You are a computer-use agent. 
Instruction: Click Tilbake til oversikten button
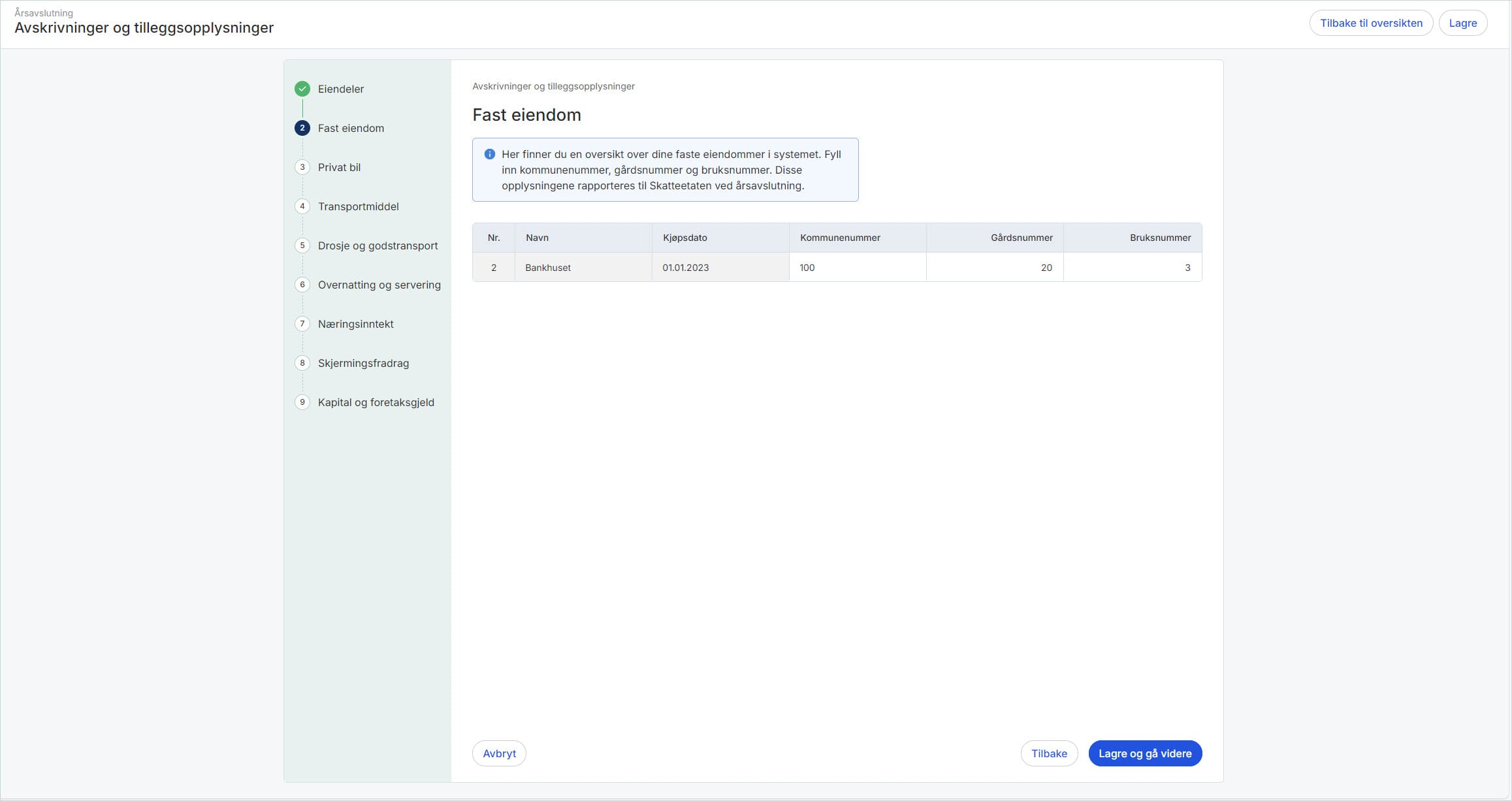[x=1370, y=23]
